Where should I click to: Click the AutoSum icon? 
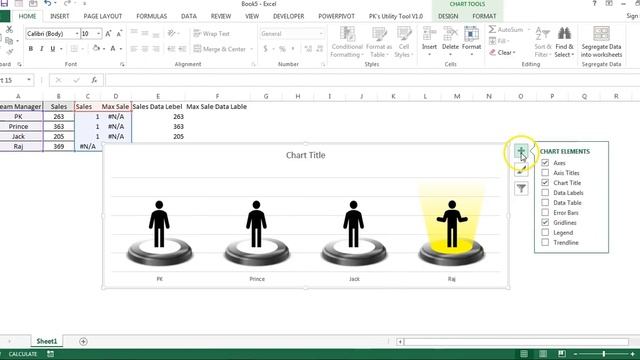pos(493,29)
